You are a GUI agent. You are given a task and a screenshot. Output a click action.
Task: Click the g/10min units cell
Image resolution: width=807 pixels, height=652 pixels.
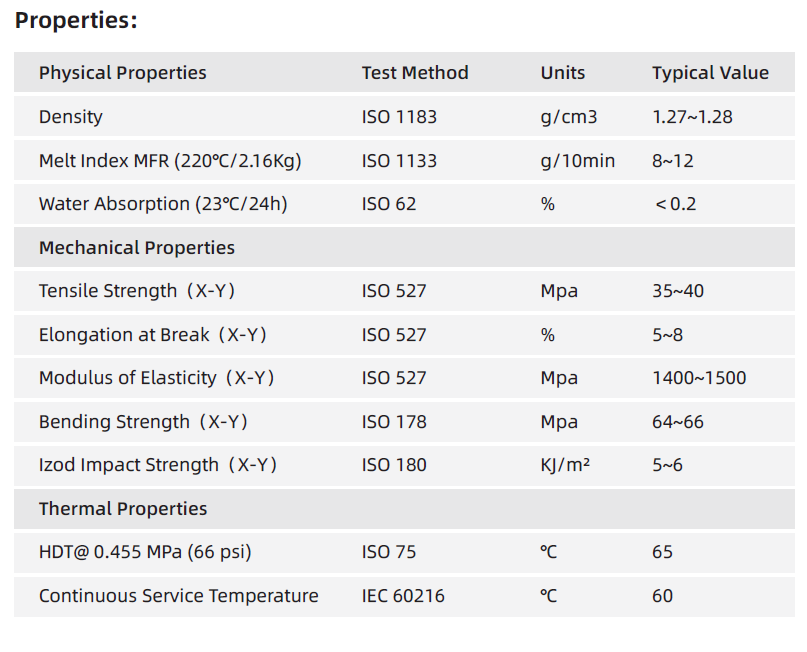click(x=578, y=161)
